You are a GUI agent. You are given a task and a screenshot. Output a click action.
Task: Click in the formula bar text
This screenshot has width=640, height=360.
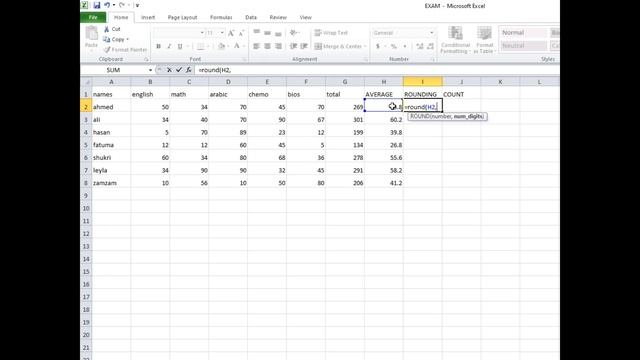(215, 70)
